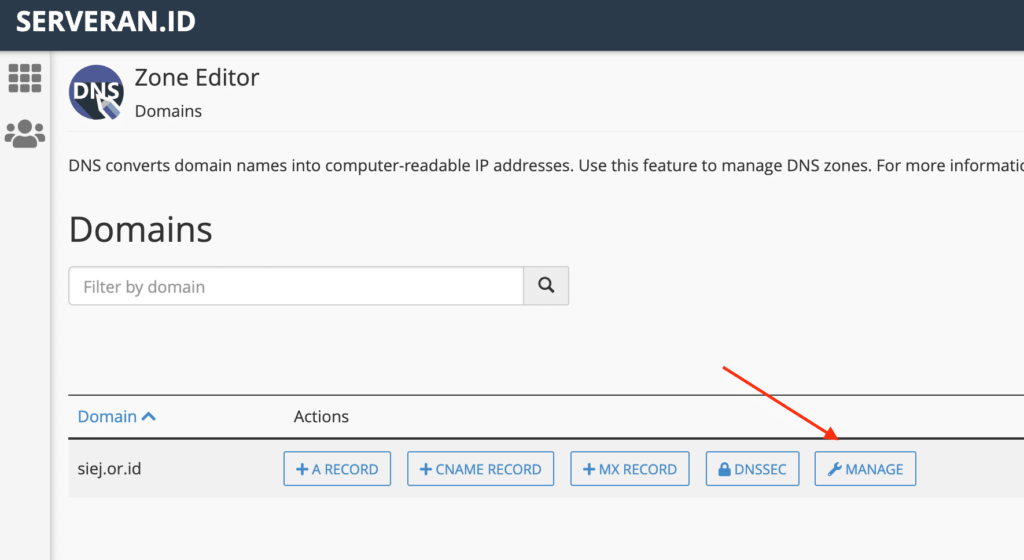The image size is (1024, 560).
Task: Open the apps grid icon in sidebar
Action: pos(25,78)
